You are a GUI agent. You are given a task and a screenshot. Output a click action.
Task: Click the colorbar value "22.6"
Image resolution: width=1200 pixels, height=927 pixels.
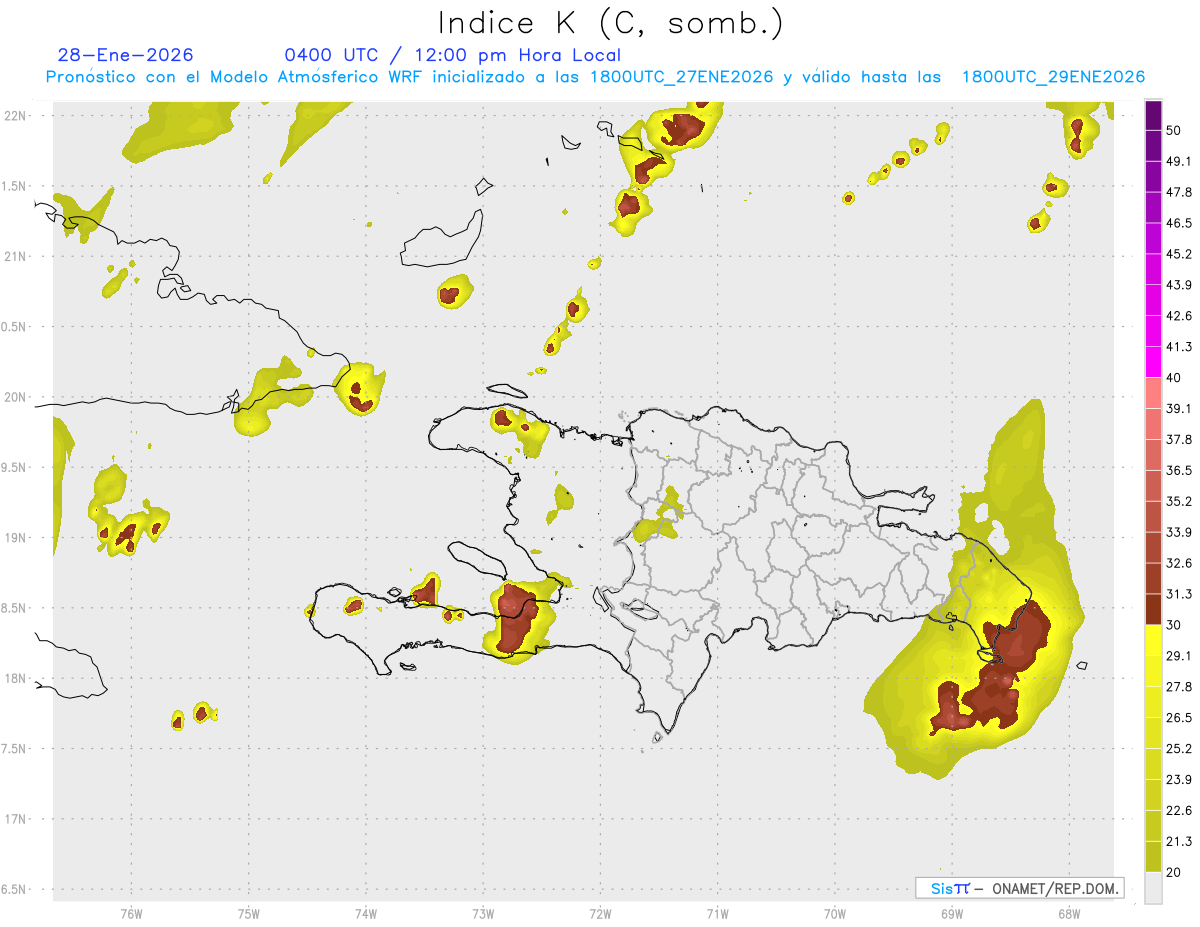[1180, 811]
